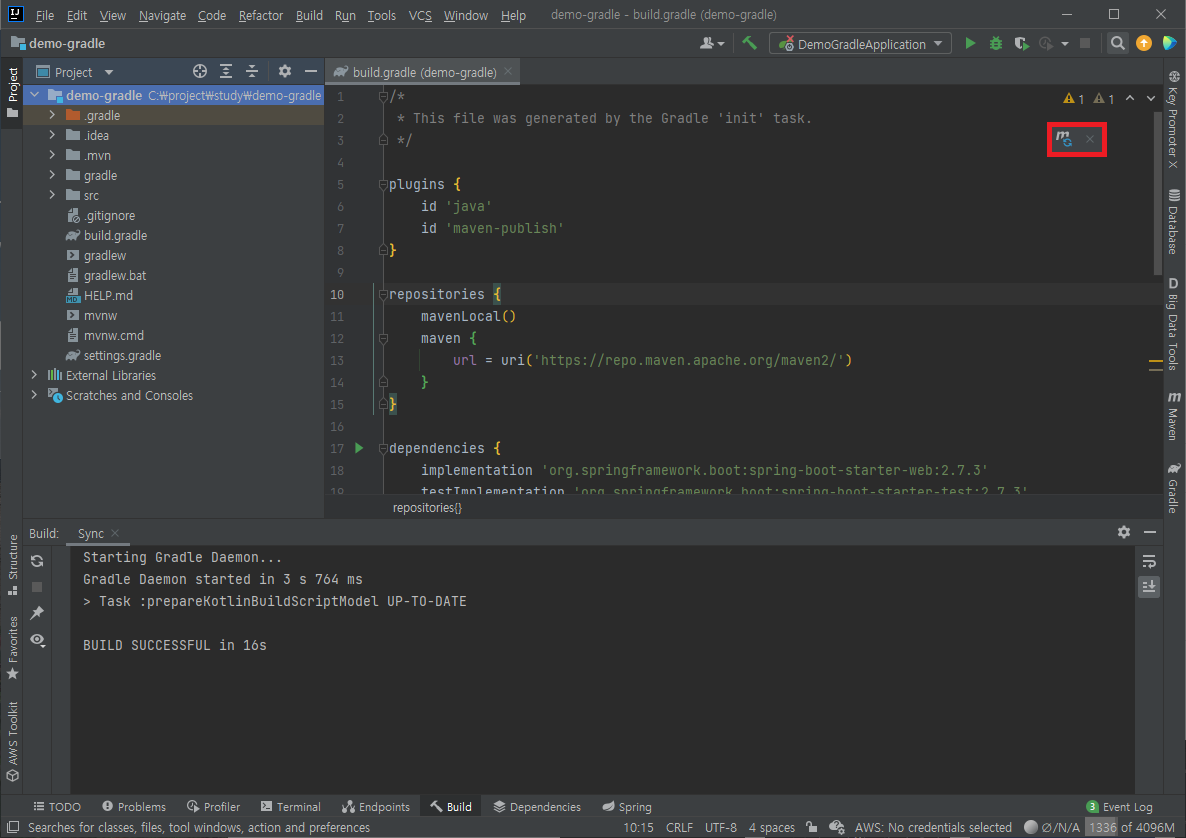Change CRLF line separator in status bar
This screenshot has height=838, width=1186.
(678, 827)
